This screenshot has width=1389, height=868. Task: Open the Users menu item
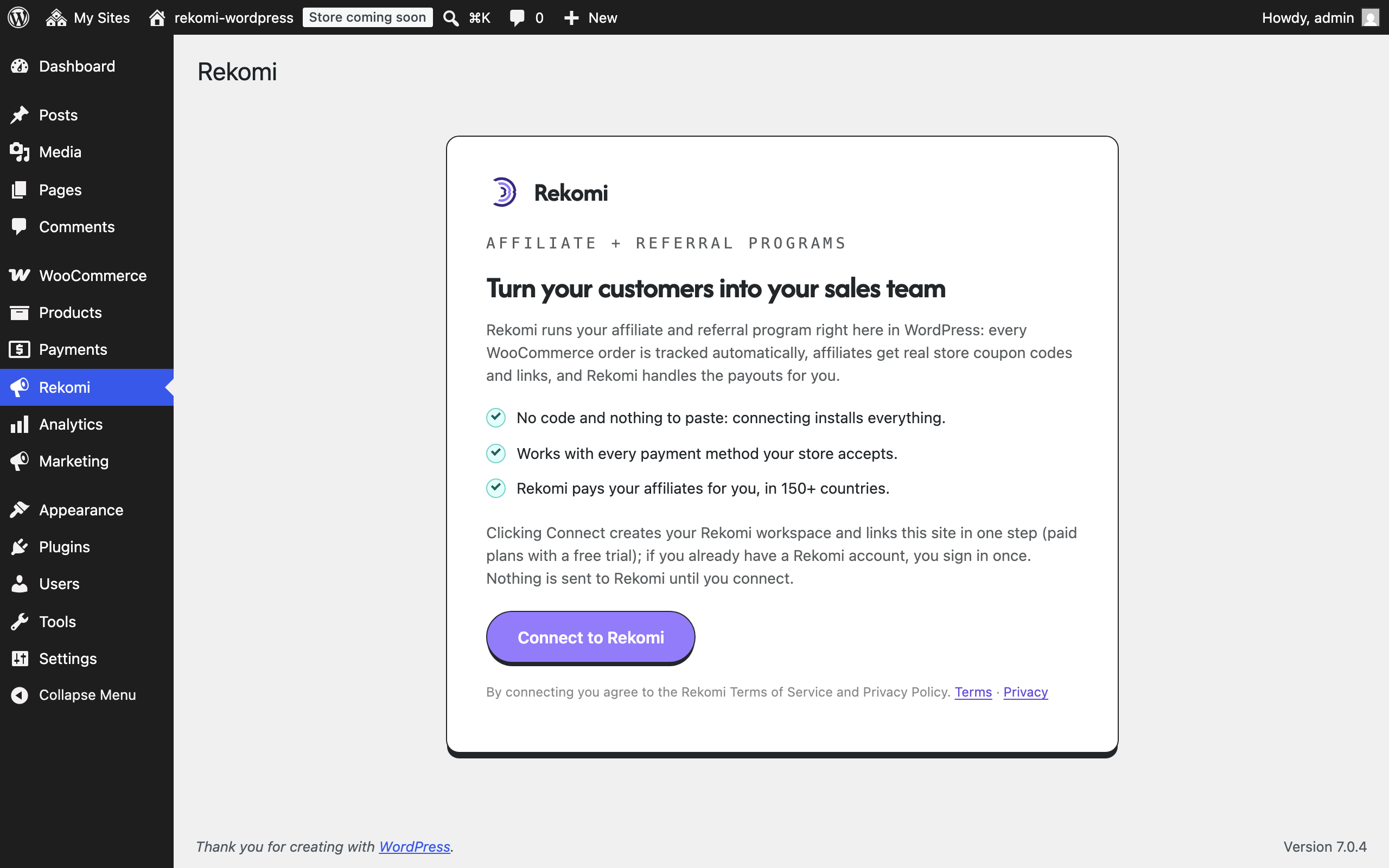pyautogui.click(x=87, y=584)
